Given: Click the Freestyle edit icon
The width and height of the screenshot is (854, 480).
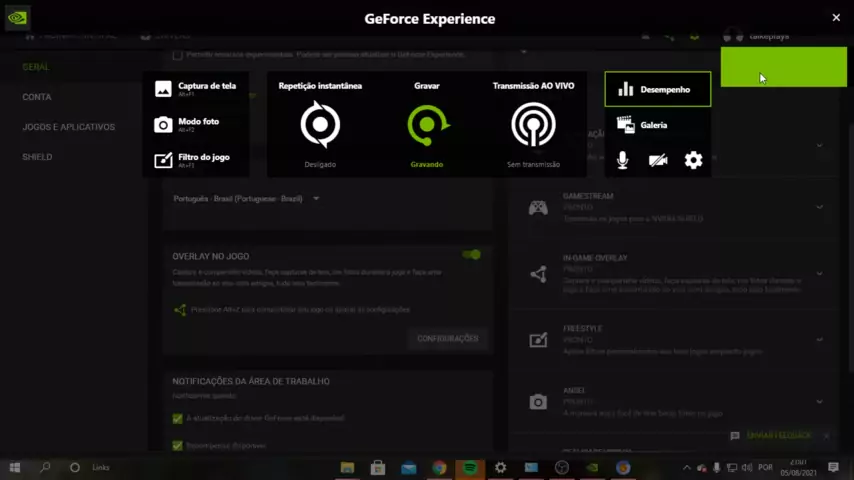Looking at the screenshot, I should pyautogui.click(x=538, y=340).
